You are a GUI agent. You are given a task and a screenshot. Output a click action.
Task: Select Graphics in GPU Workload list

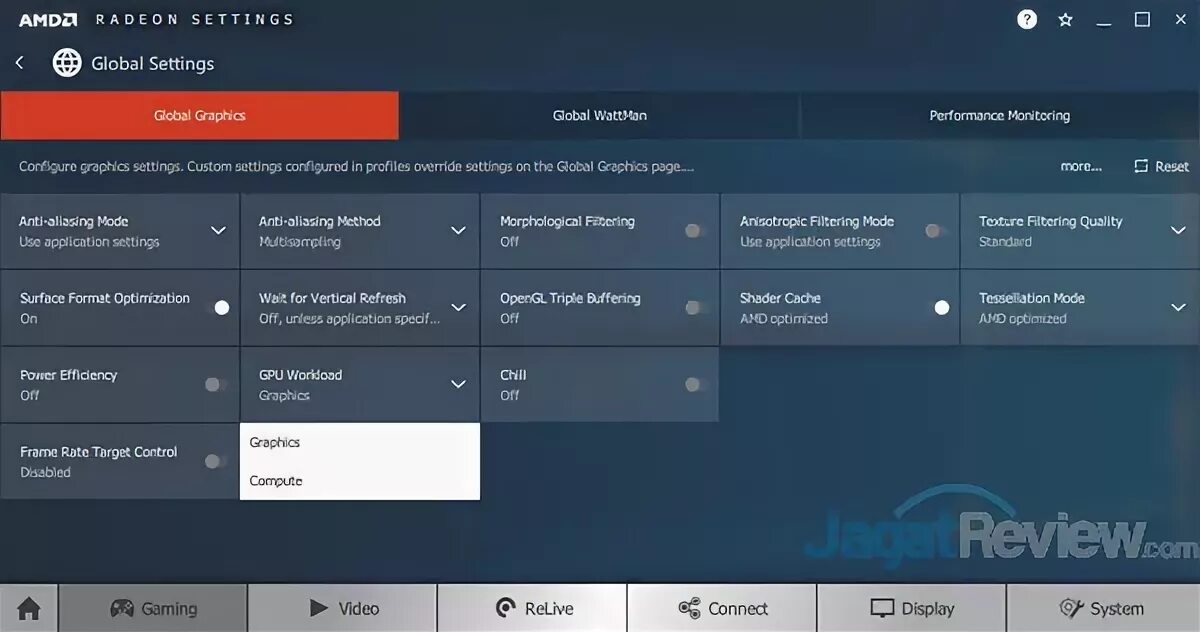pos(360,442)
